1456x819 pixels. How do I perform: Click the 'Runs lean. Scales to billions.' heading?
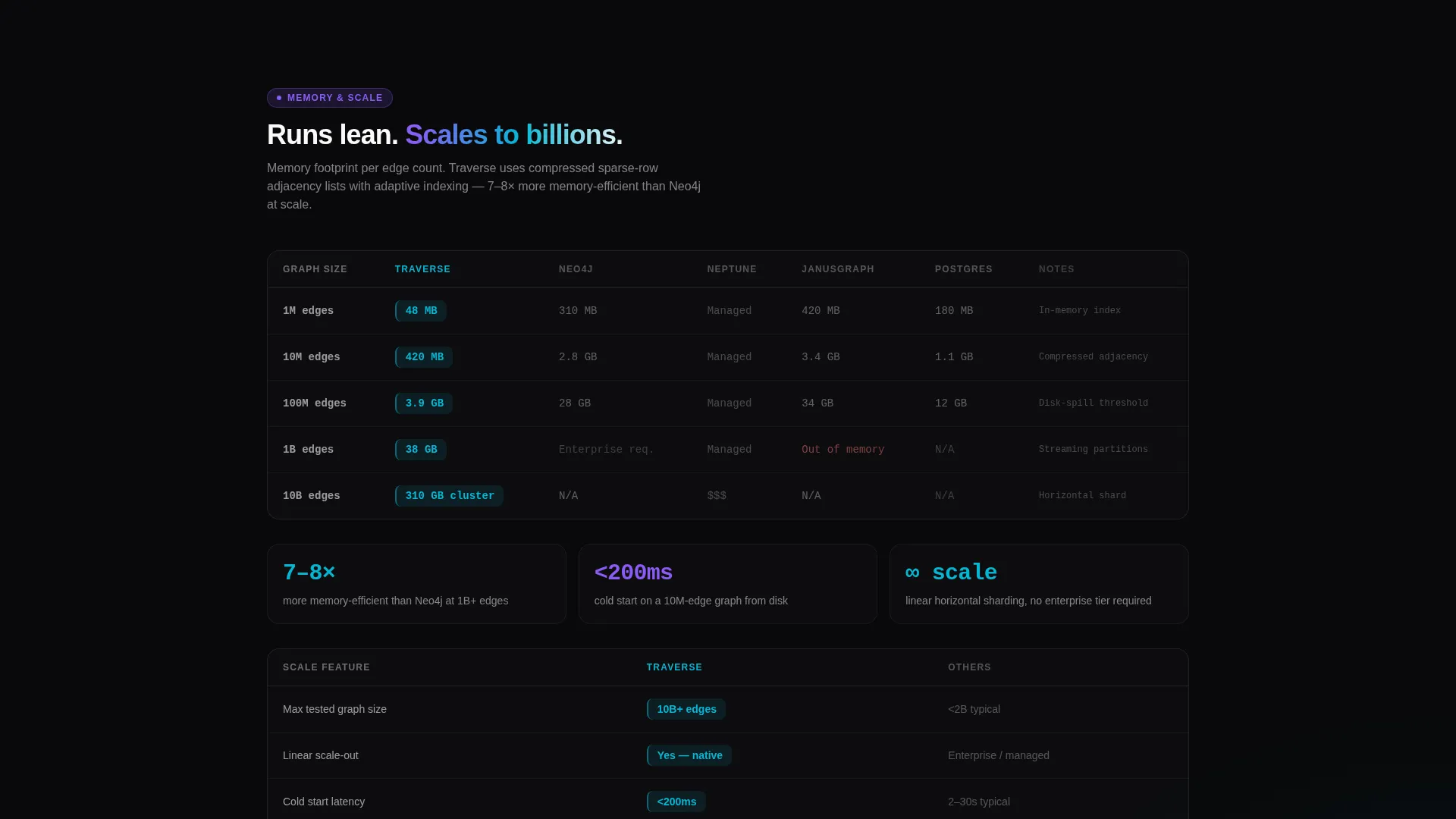tap(444, 135)
